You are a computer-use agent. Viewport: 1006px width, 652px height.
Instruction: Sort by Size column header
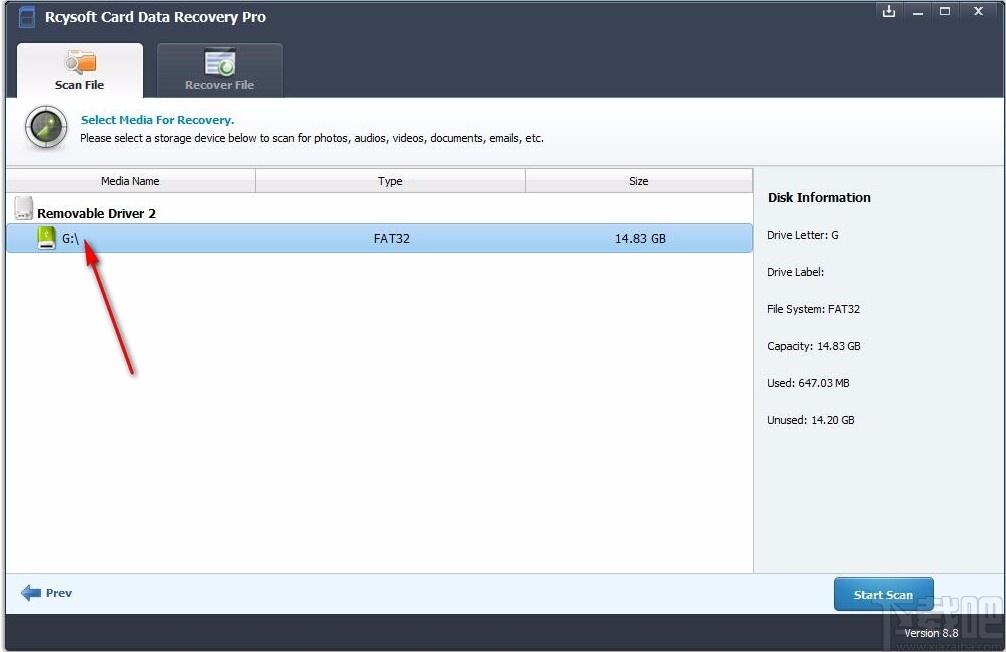coord(638,181)
